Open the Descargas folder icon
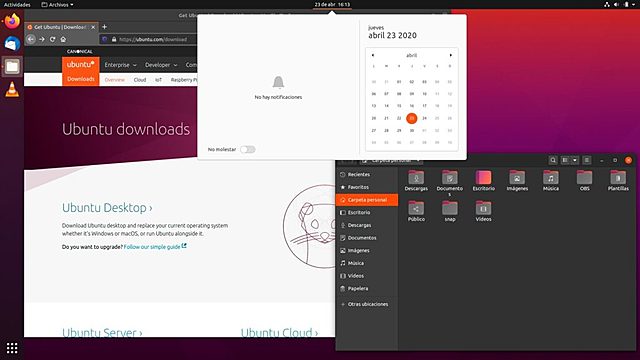This screenshot has width=640, height=360. (416, 181)
